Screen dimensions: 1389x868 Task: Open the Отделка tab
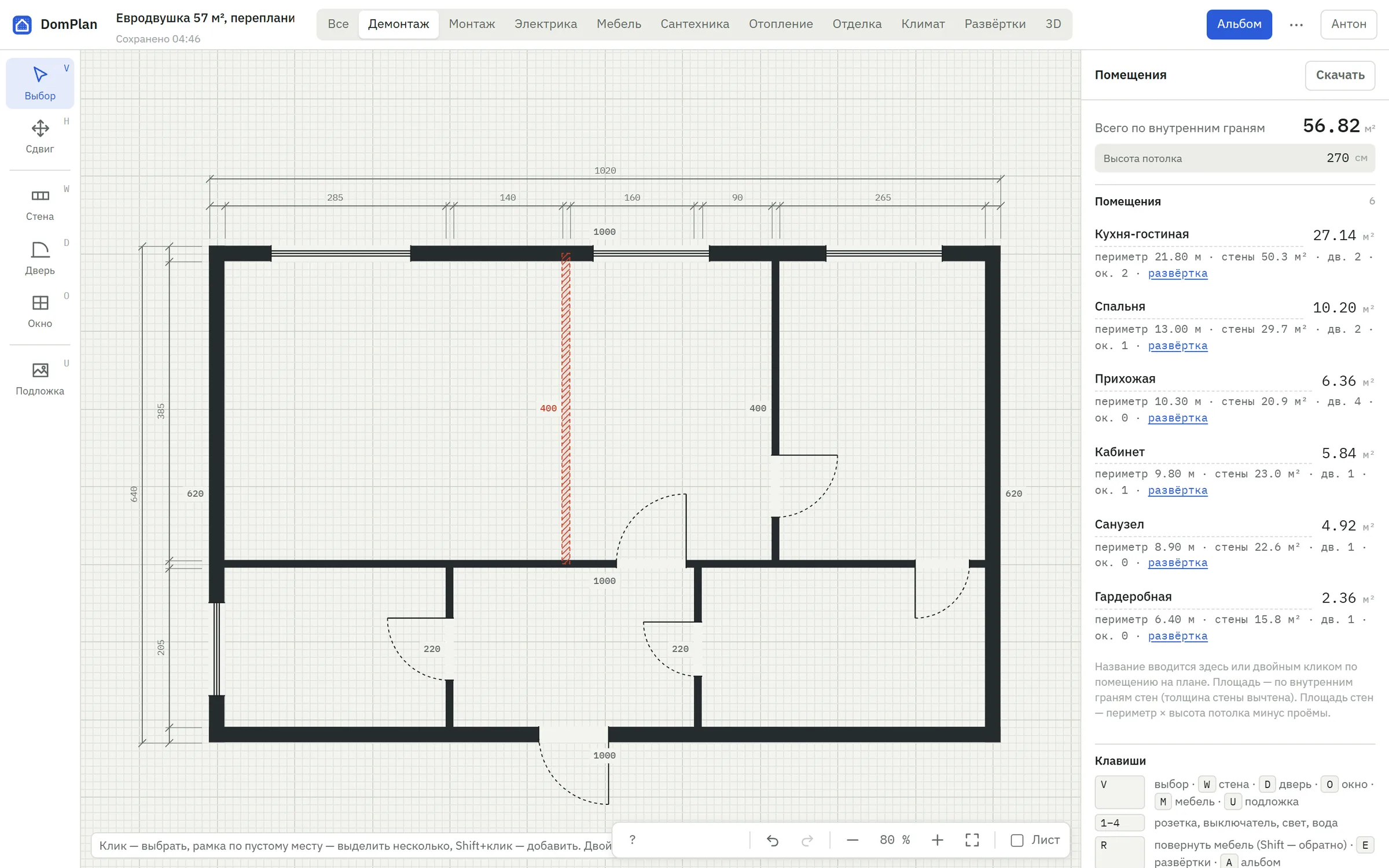tap(857, 24)
